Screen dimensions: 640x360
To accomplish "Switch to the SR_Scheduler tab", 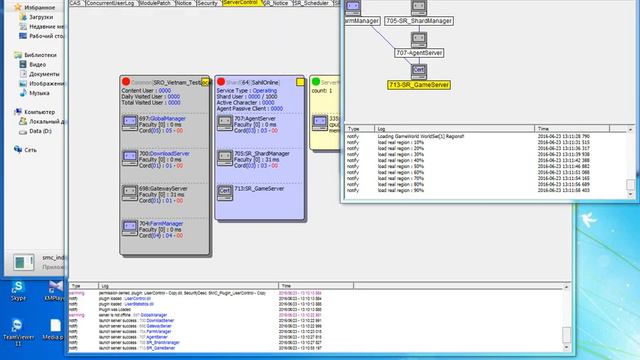I will pos(312,3).
